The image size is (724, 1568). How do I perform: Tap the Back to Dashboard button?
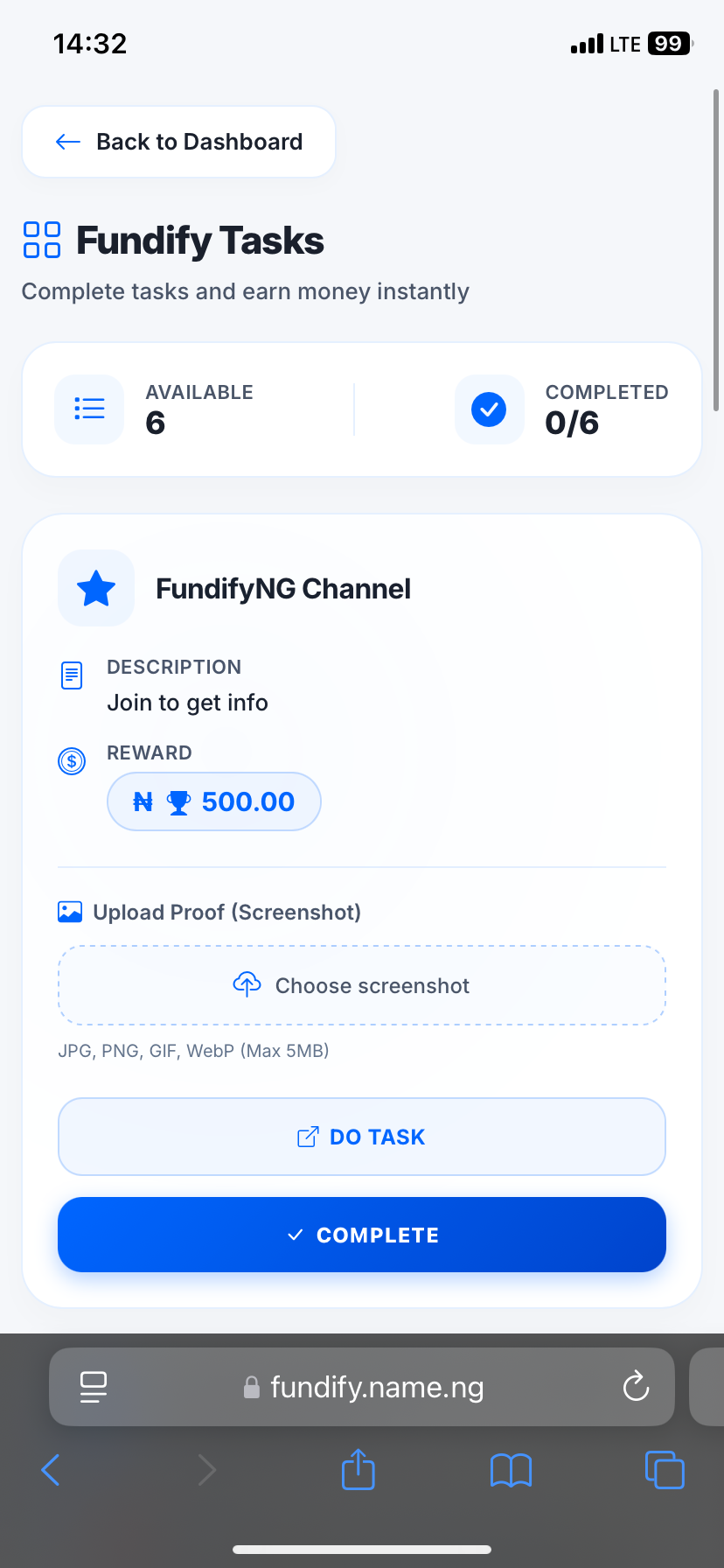click(179, 142)
